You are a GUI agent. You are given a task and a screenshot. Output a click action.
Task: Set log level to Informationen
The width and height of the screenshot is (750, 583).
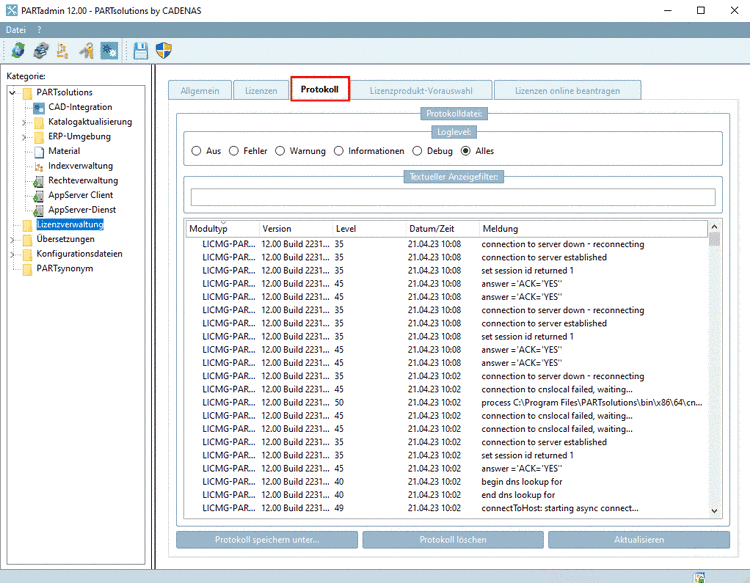pyautogui.click(x=339, y=151)
